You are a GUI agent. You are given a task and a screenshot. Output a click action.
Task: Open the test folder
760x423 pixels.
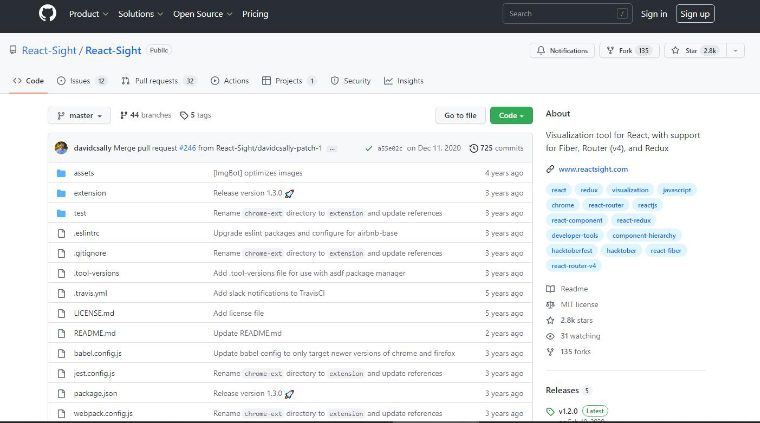click(80, 213)
